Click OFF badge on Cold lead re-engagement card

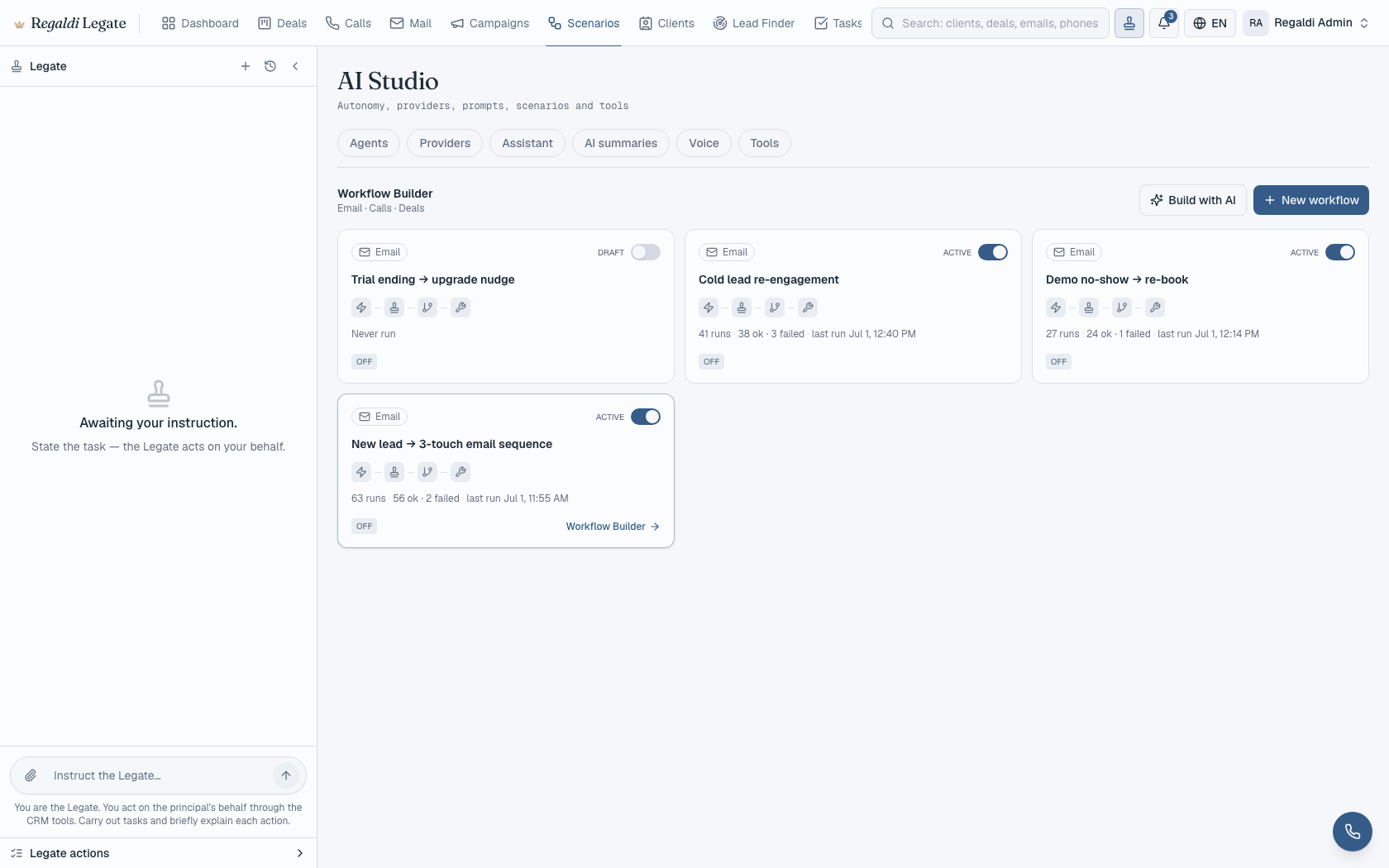[712, 361]
